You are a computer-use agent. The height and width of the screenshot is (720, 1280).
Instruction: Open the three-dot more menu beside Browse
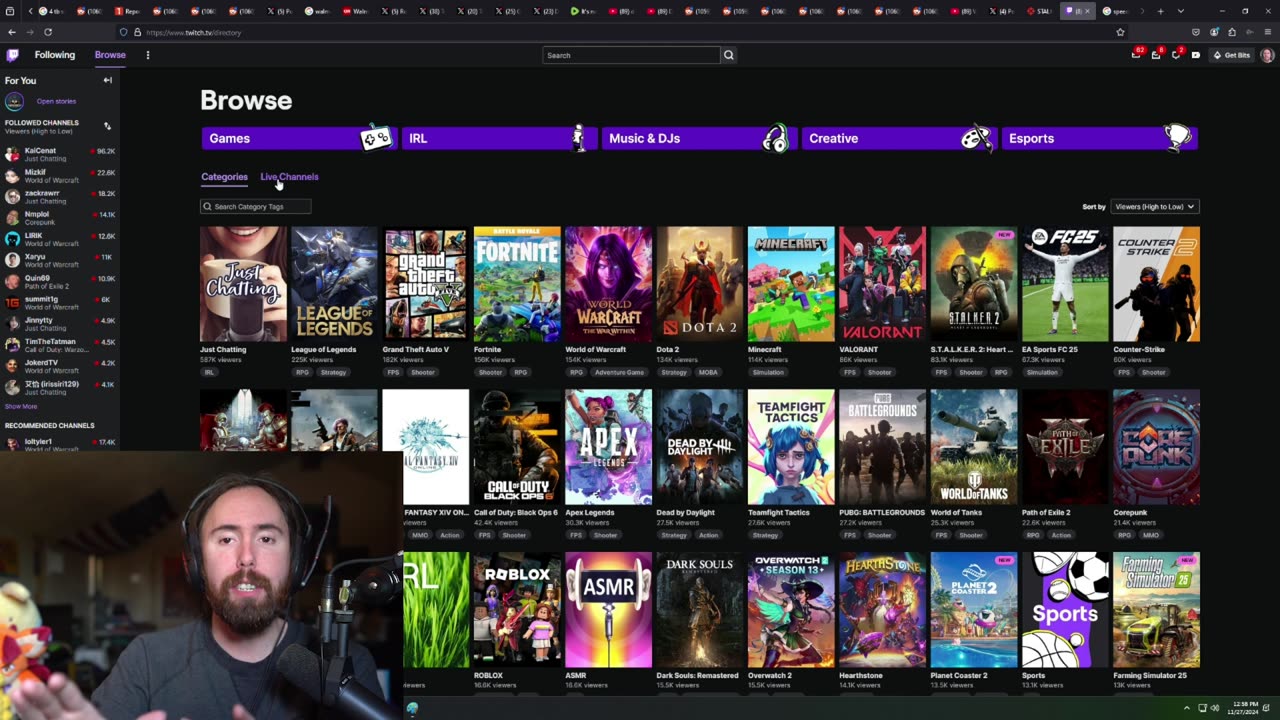(147, 55)
